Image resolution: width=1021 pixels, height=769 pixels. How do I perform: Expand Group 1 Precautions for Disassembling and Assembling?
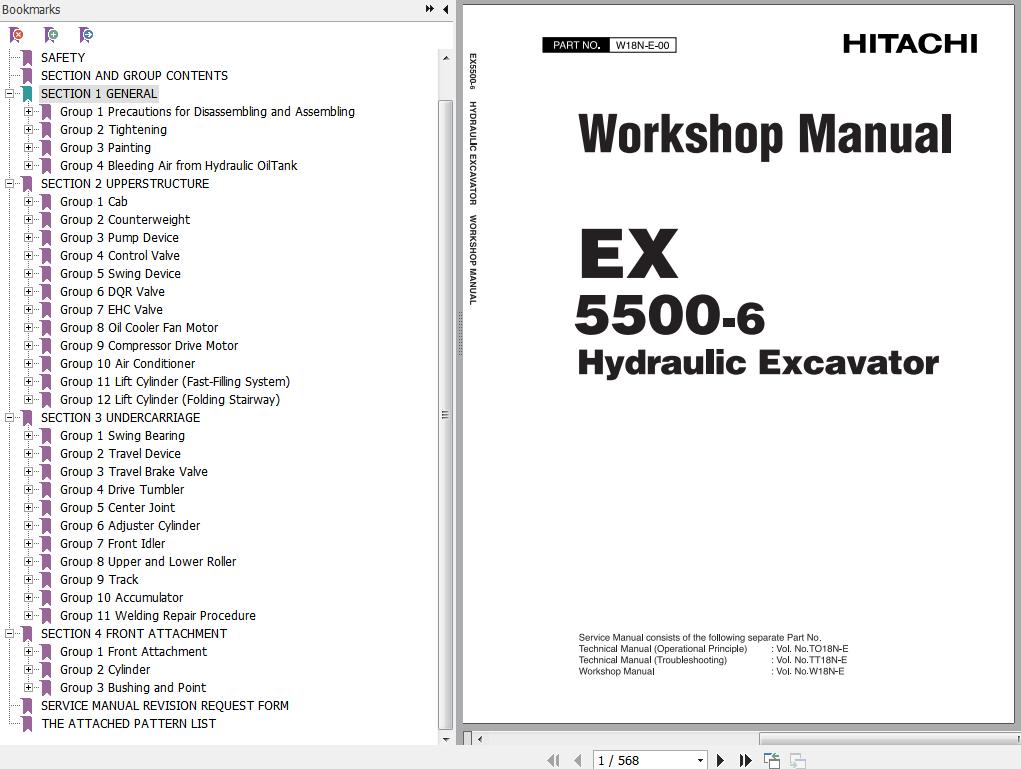(29, 111)
